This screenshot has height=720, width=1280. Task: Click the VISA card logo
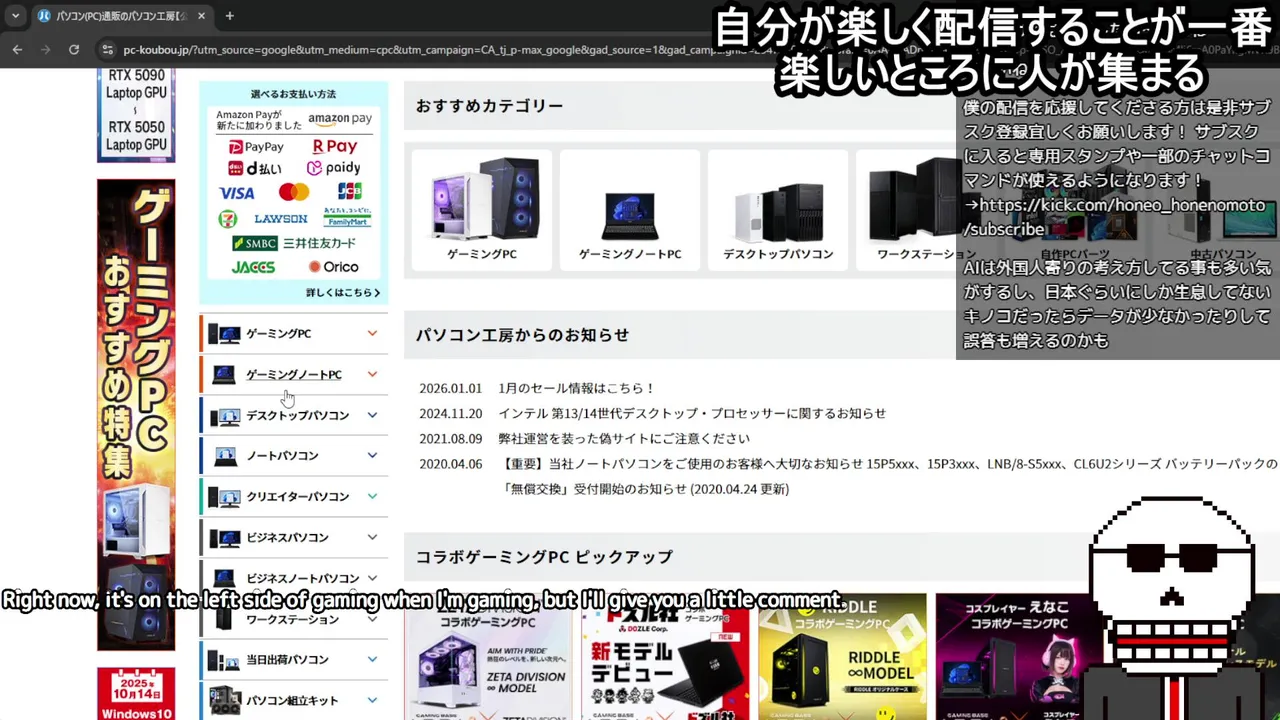237,192
